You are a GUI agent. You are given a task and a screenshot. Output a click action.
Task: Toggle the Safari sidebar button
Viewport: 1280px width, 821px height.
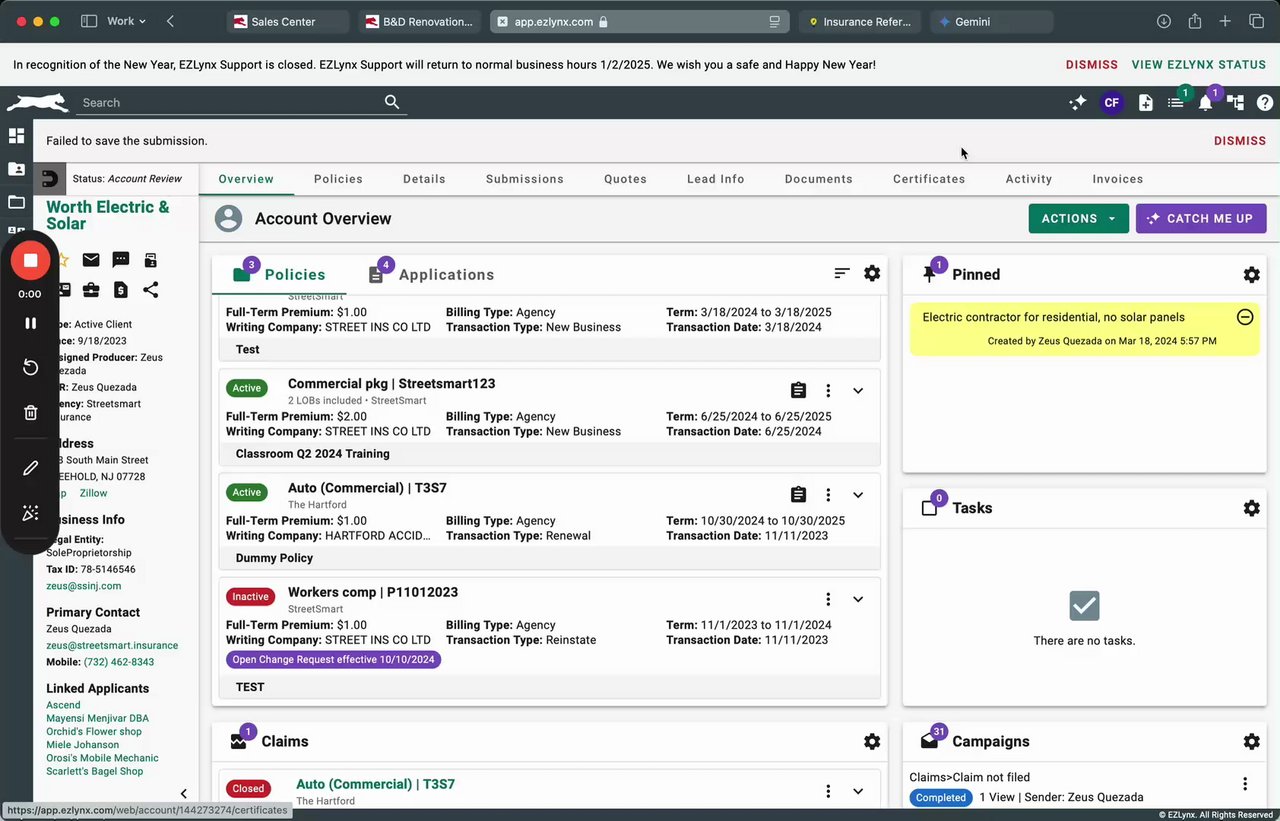pyautogui.click(x=88, y=21)
